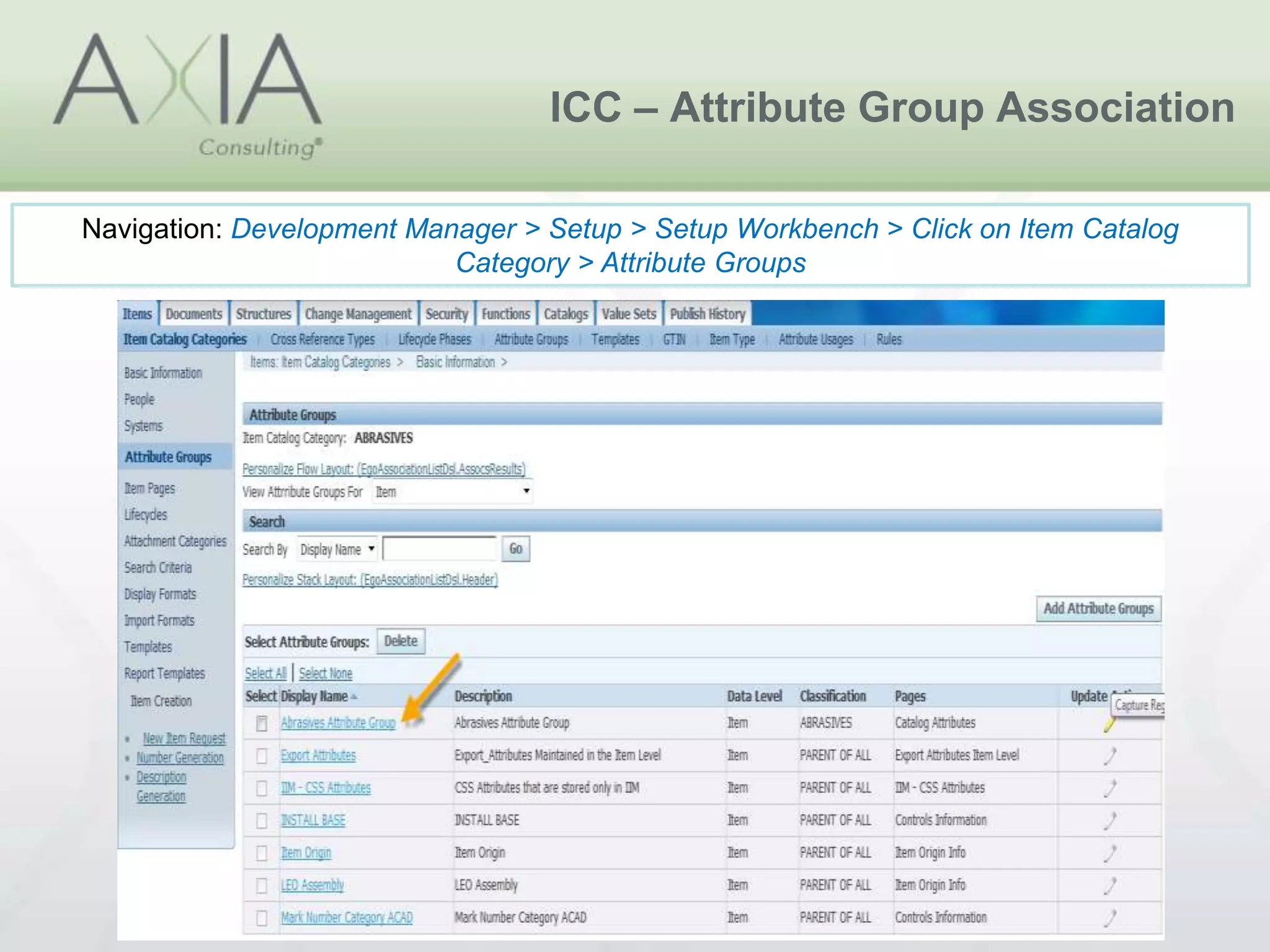Open Search By Display Name dropdown

[x=337, y=549]
